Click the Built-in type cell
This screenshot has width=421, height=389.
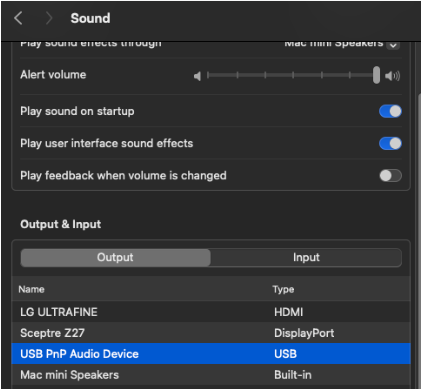pyautogui.click(x=293, y=375)
